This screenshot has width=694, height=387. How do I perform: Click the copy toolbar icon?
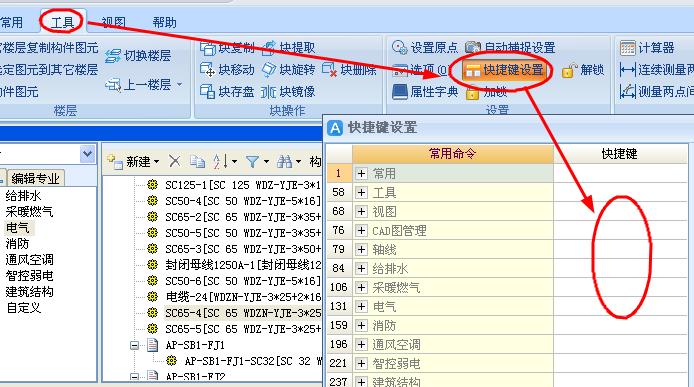[197, 162]
